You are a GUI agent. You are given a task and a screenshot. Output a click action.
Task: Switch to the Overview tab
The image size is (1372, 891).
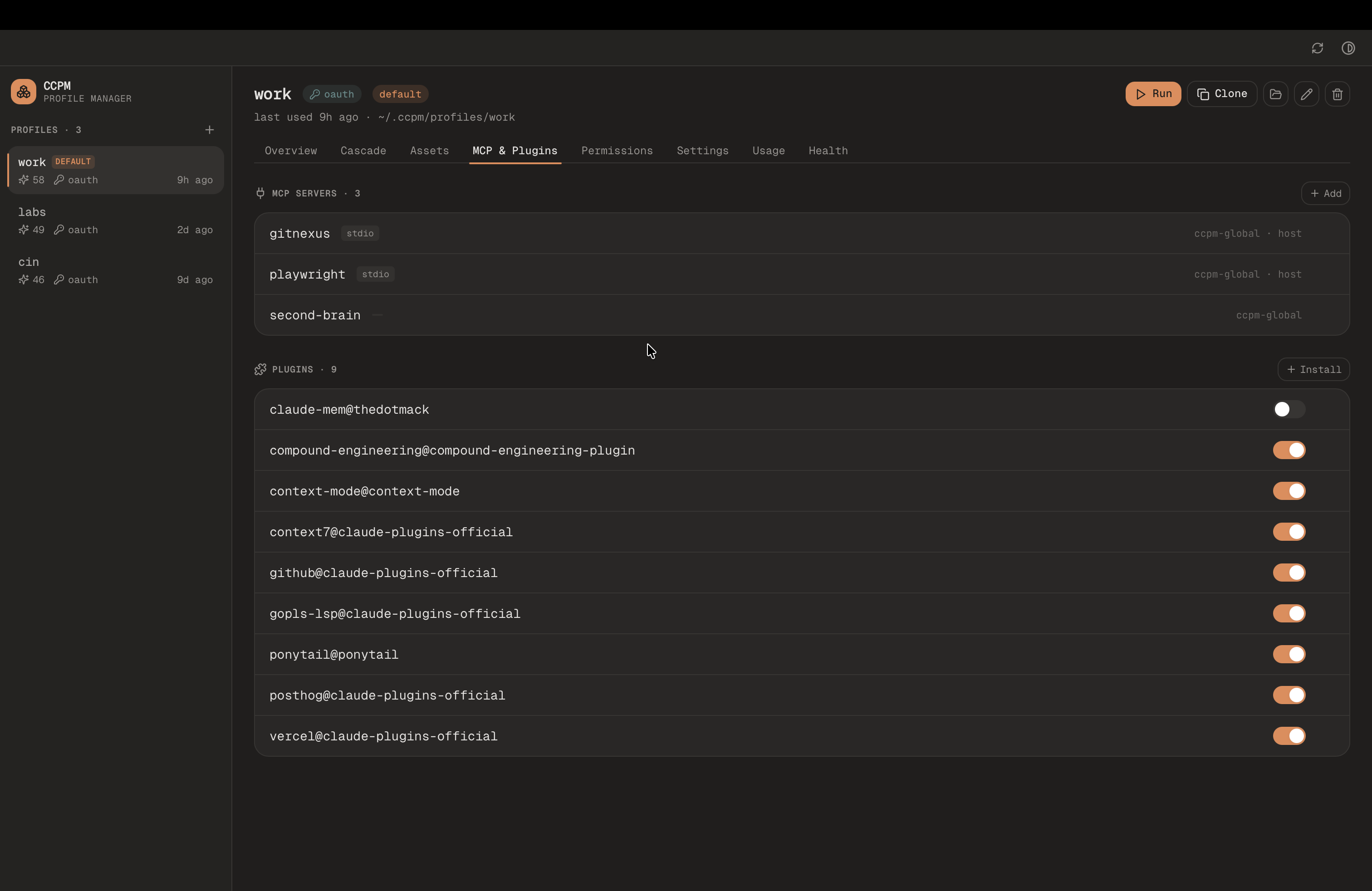tap(290, 151)
